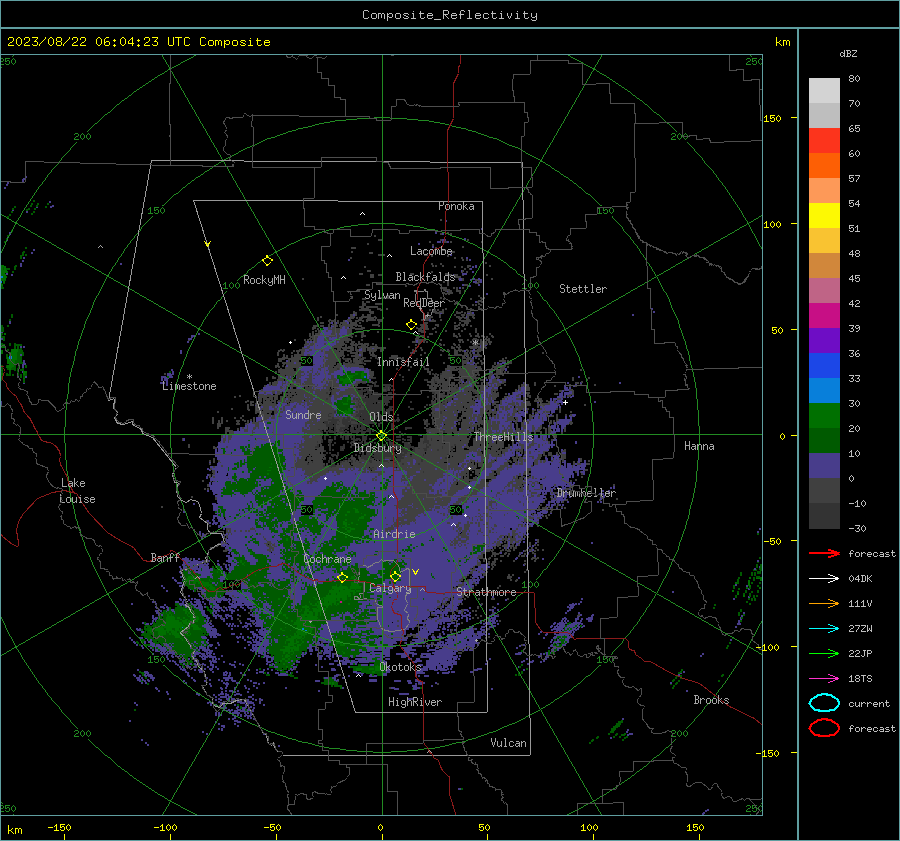Select the slate-violet 0–10 dBZ swatch
900x841 pixels.
(824, 466)
